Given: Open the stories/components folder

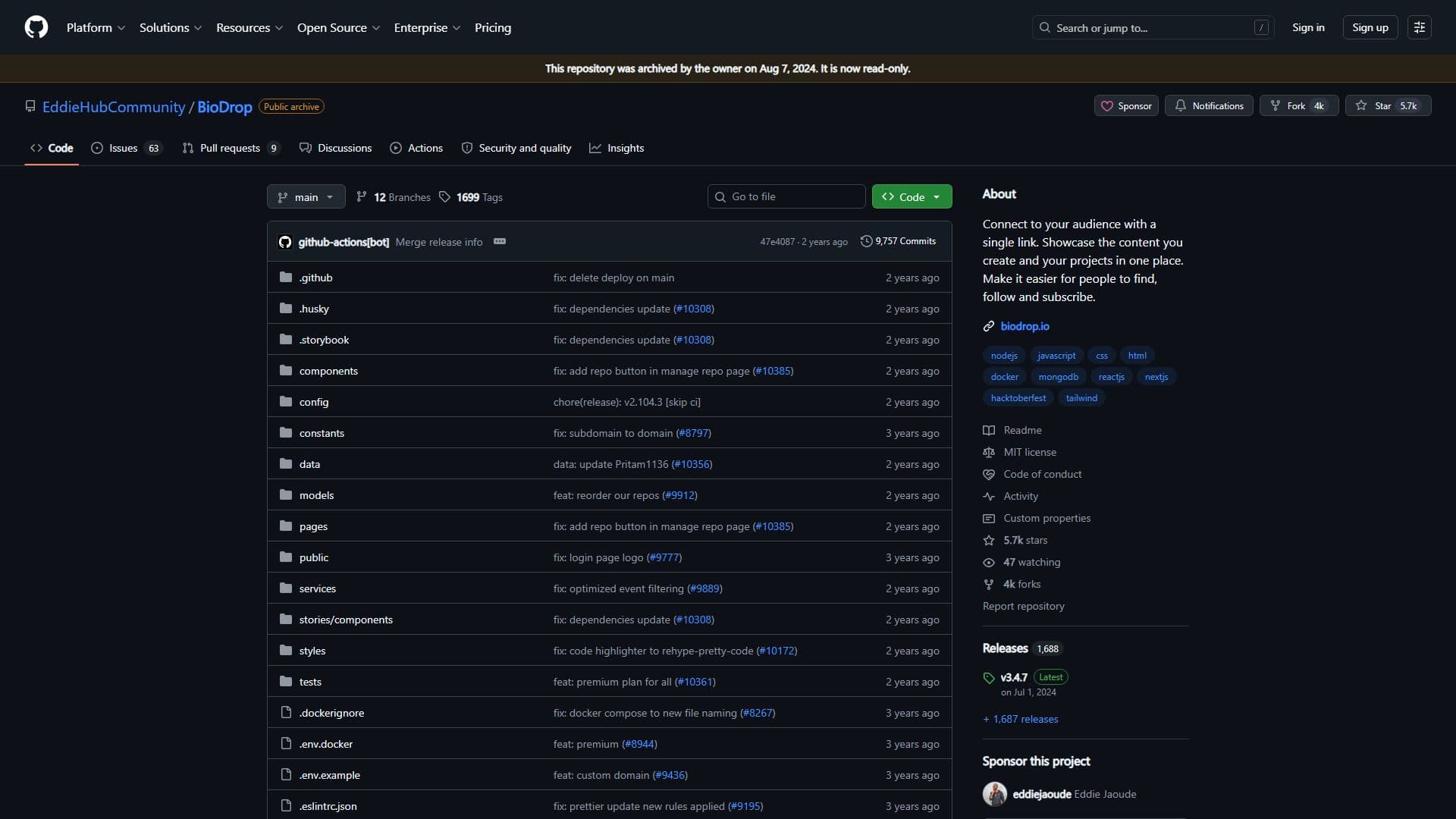Looking at the screenshot, I should pos(346,620).
